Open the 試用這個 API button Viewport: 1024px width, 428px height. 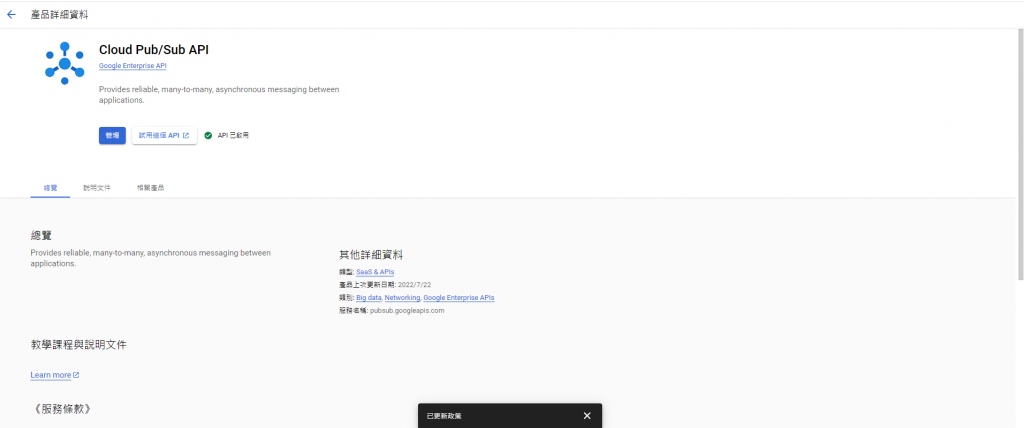(164, 135)
